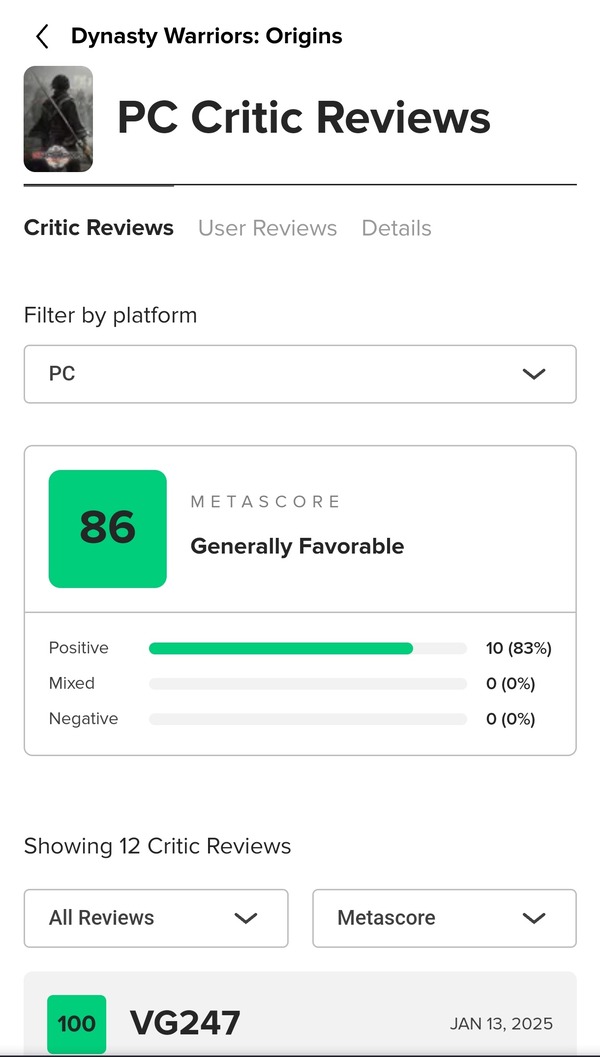
Task: Click the green 86 Metascore badge
Action: (108, 528)
